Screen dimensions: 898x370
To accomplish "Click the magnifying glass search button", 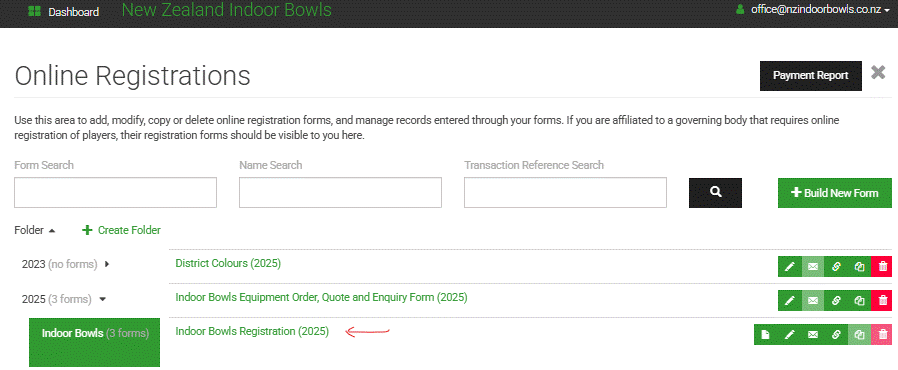I will click(715, 192).
